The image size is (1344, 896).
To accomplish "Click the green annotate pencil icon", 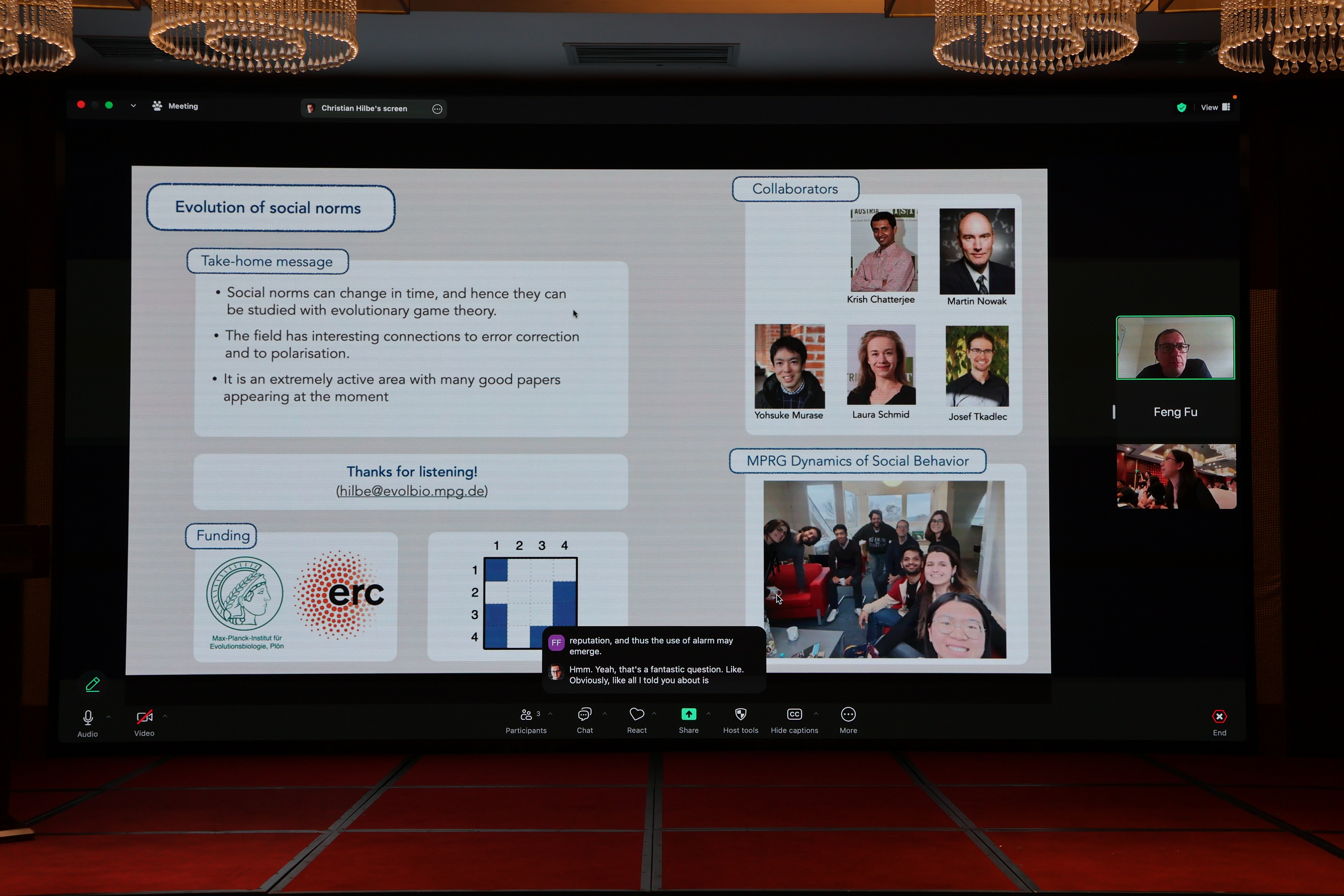I will [x=93, y=685].
